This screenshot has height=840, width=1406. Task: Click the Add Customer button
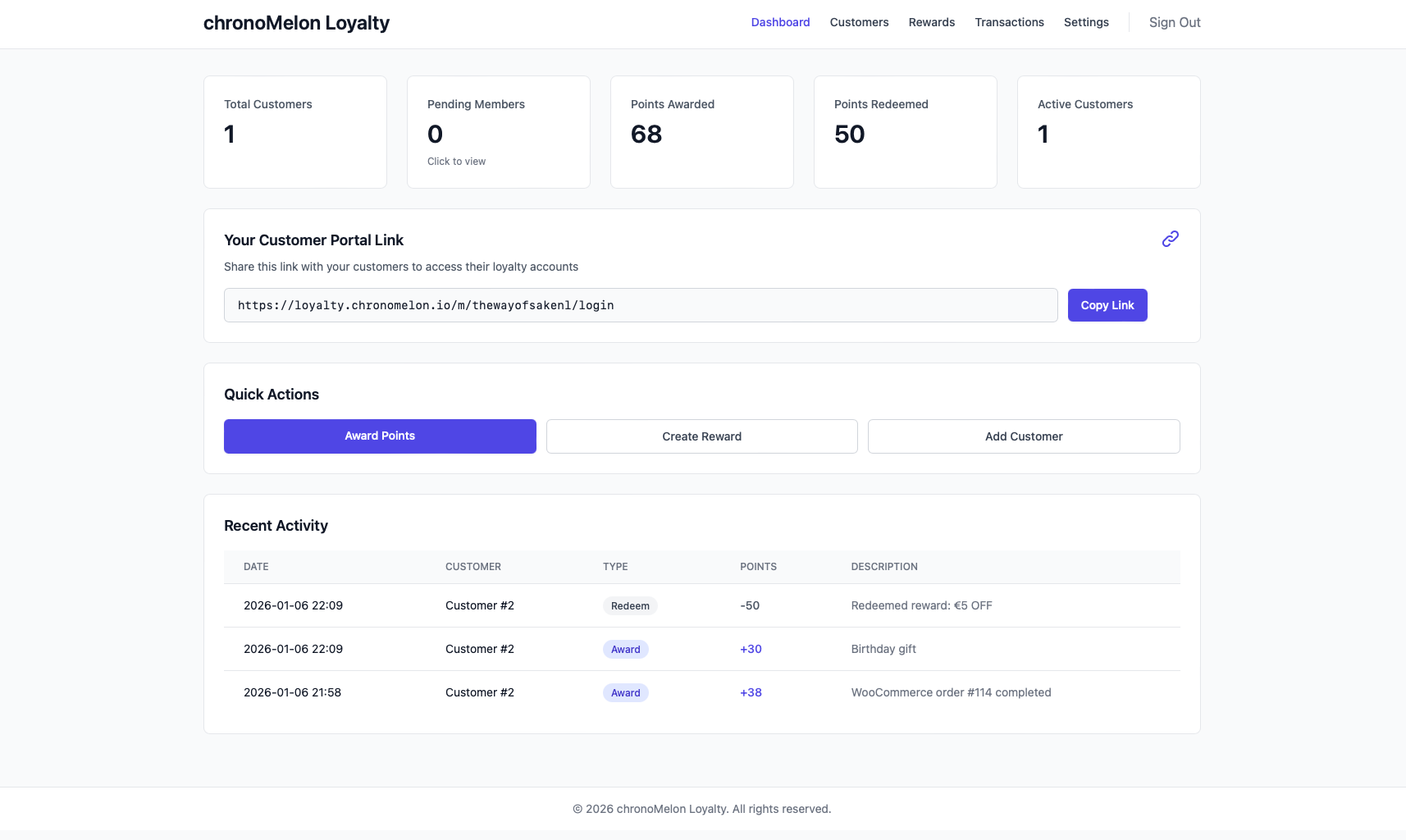[1024, 436]
